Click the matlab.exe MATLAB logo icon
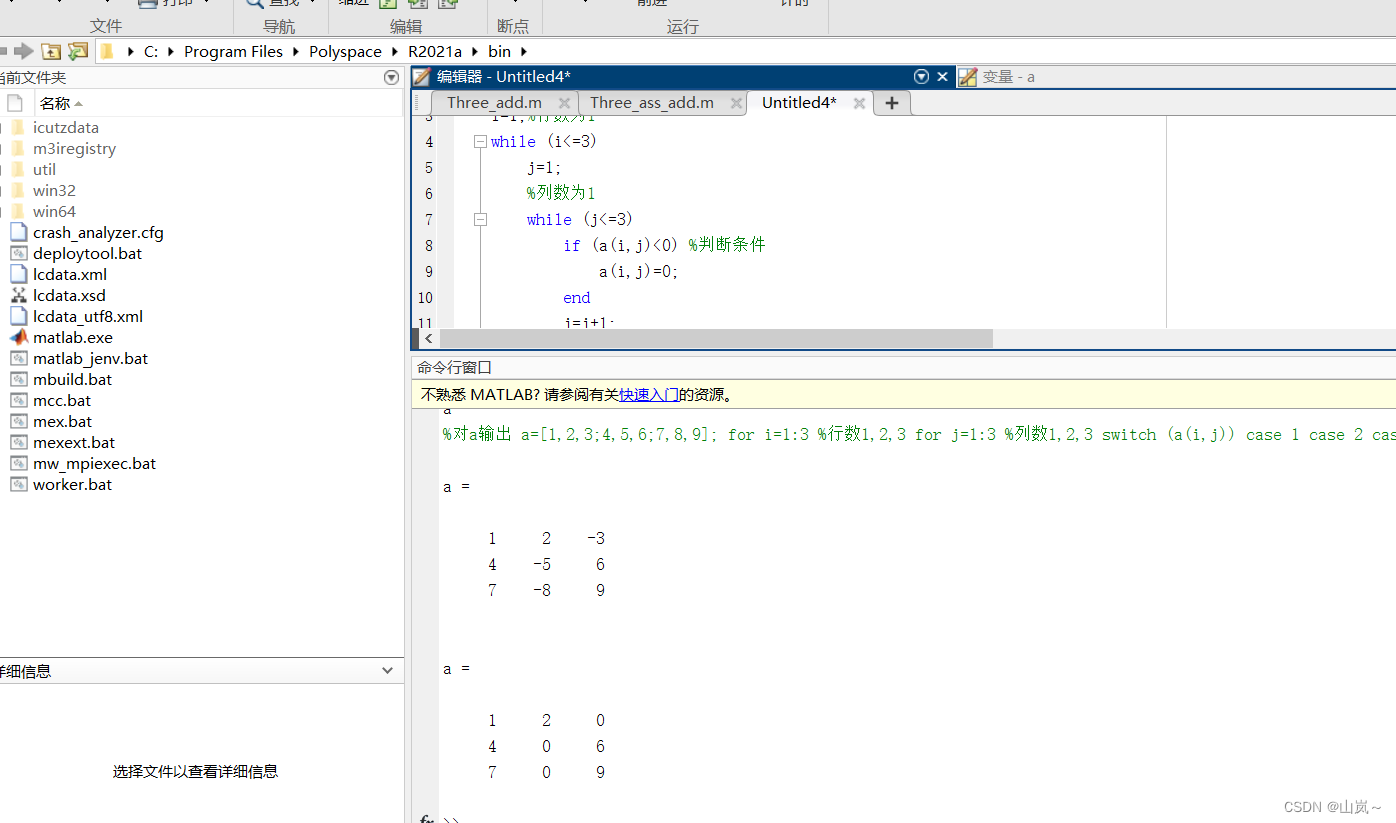The height and width of the screenshot is (823, 1396). pos(17,337)
